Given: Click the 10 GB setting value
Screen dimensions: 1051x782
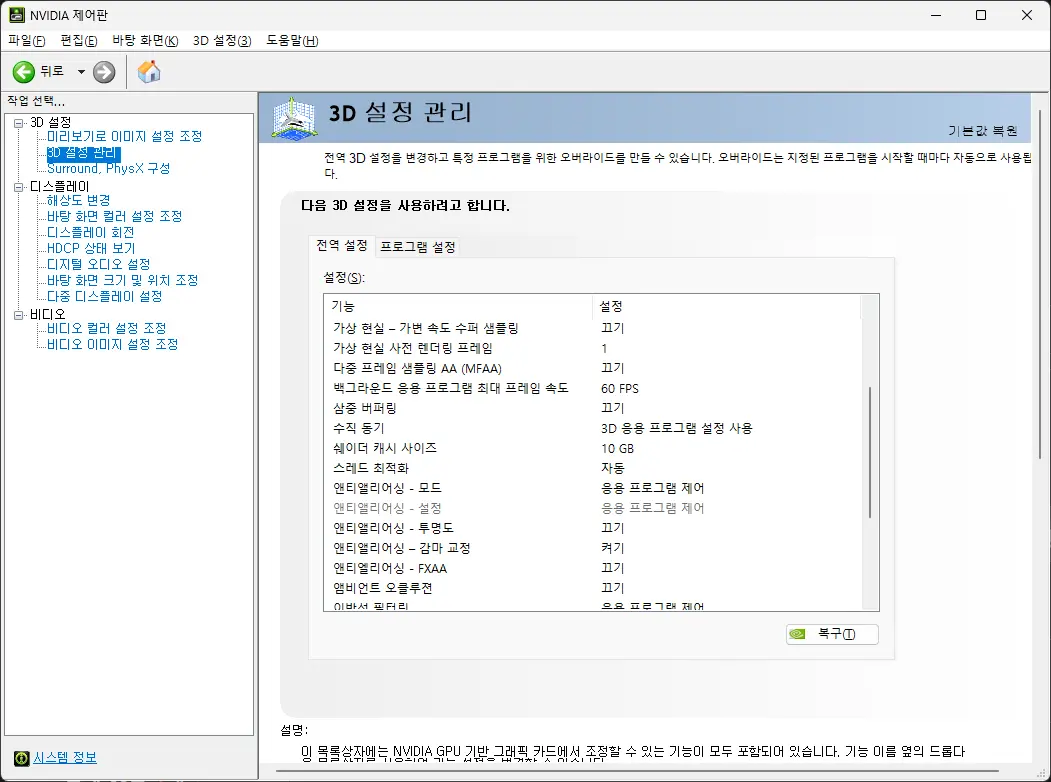Looking at the screenshot, I should coord(617,448).
